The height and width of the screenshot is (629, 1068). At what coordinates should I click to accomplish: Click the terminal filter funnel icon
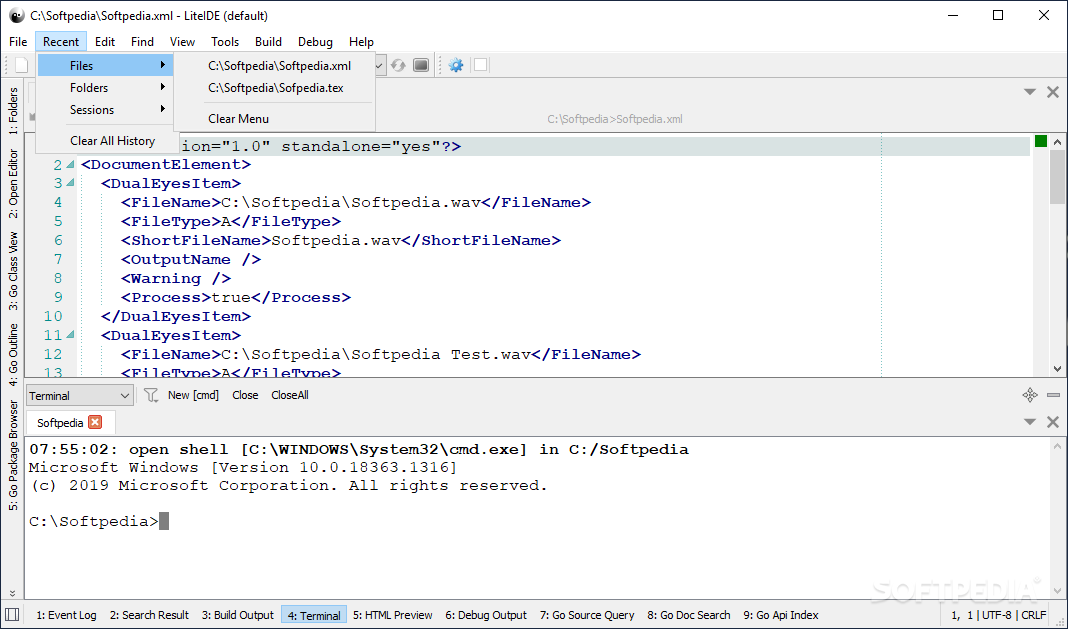pos(151,395)
